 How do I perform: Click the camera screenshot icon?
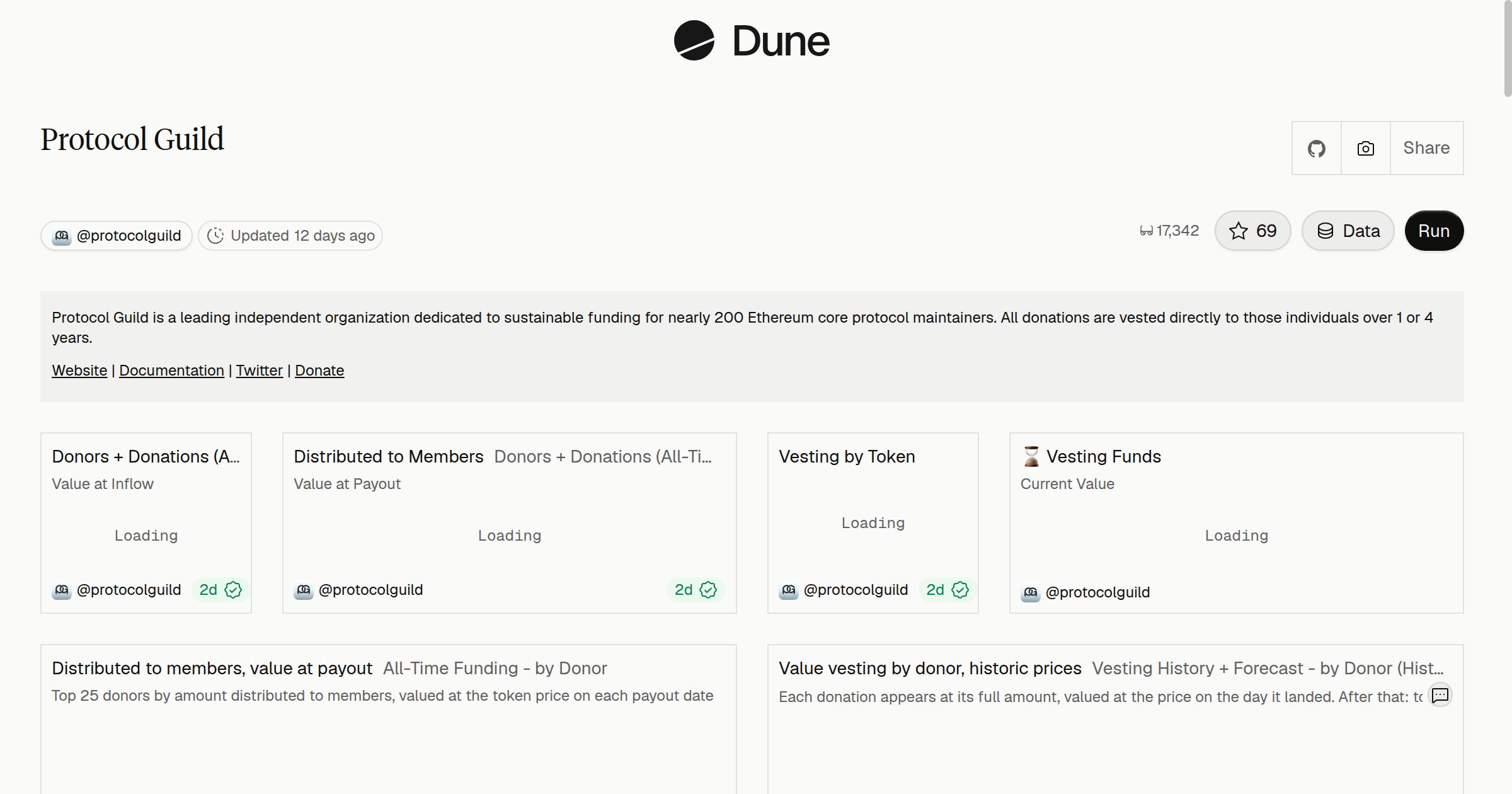(x=1365, y=148)
